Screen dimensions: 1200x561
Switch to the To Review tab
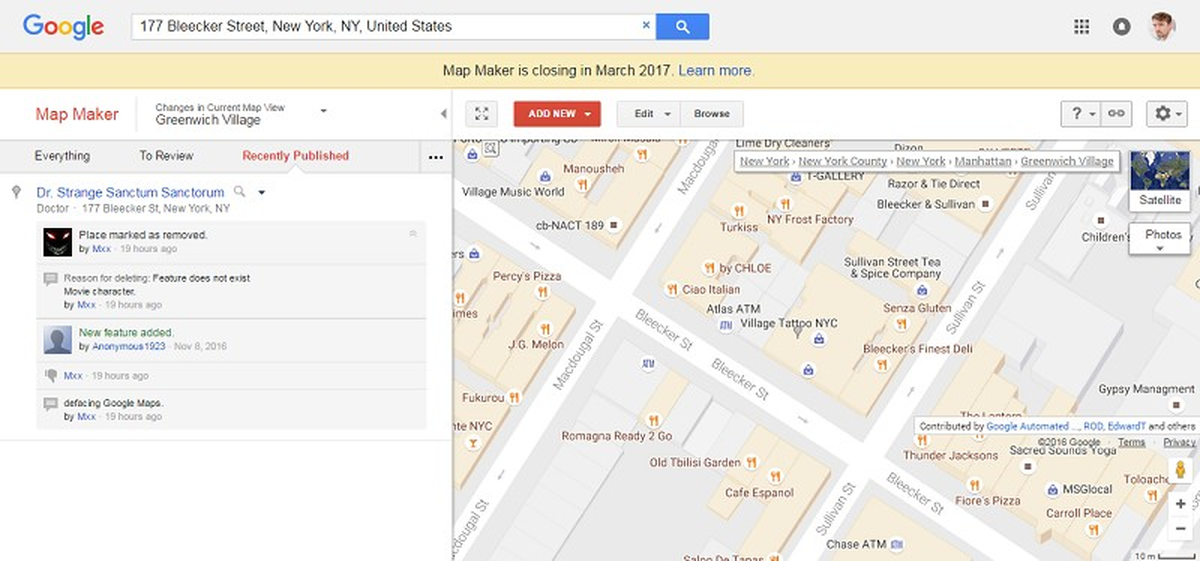coord(166,156)
